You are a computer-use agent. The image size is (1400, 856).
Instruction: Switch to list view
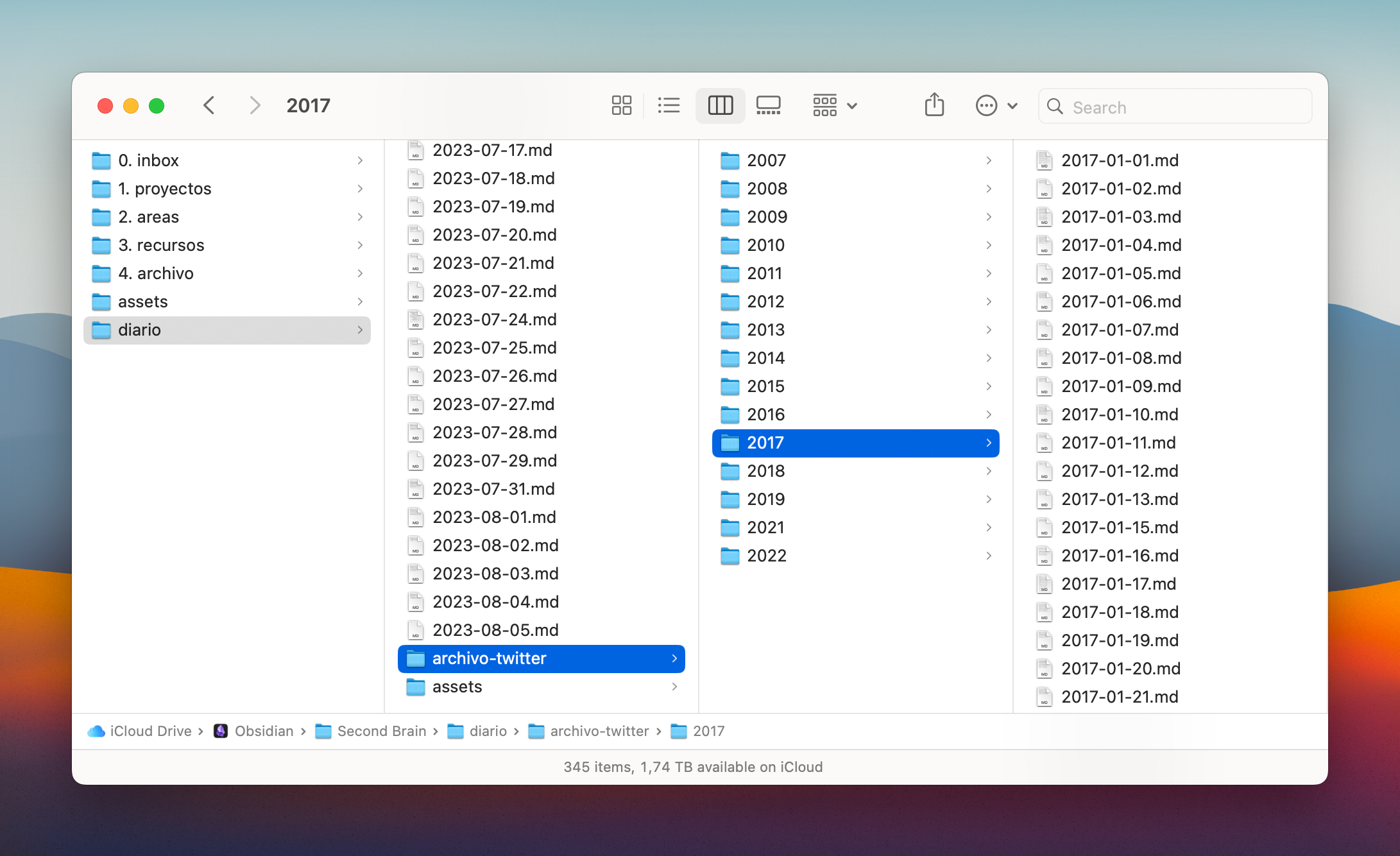[x=669, y=105]
